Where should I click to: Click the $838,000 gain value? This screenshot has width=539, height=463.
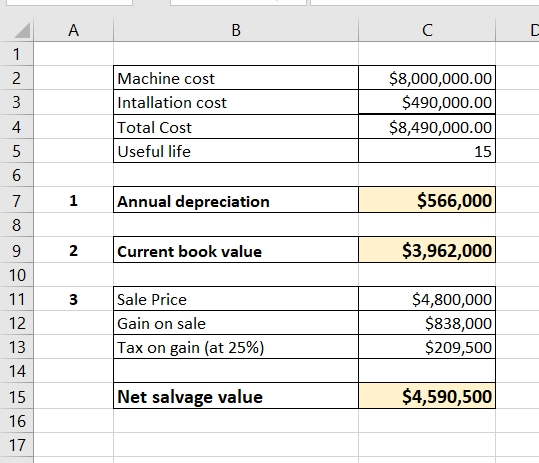[427, 323]
